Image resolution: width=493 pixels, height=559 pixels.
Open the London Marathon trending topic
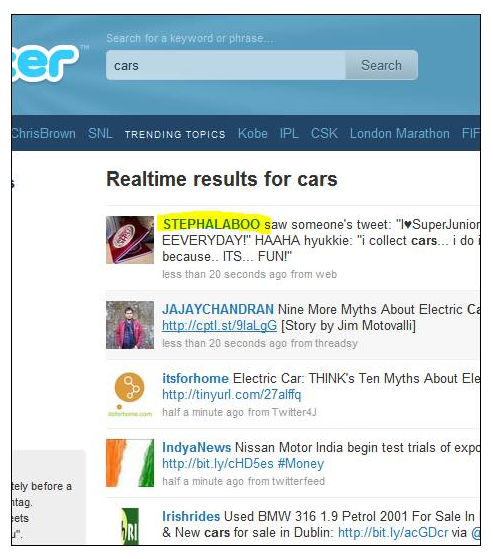(x=400, y=134)
